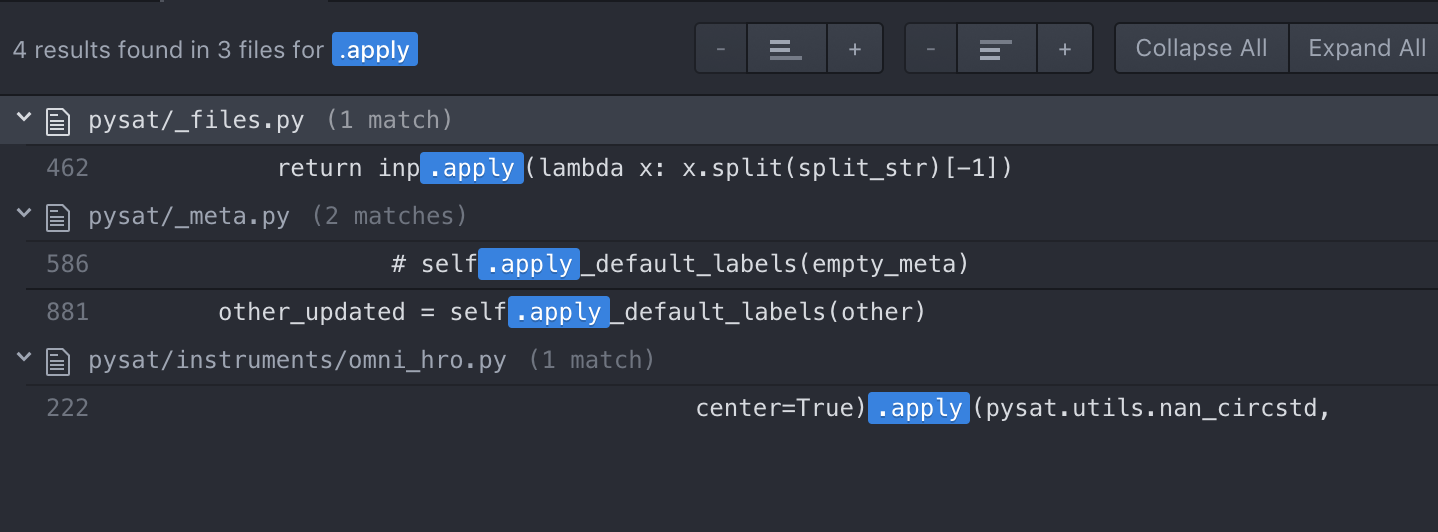
Task: Click the file icon beside pysat/_files.py
Action: coord(58,121)
